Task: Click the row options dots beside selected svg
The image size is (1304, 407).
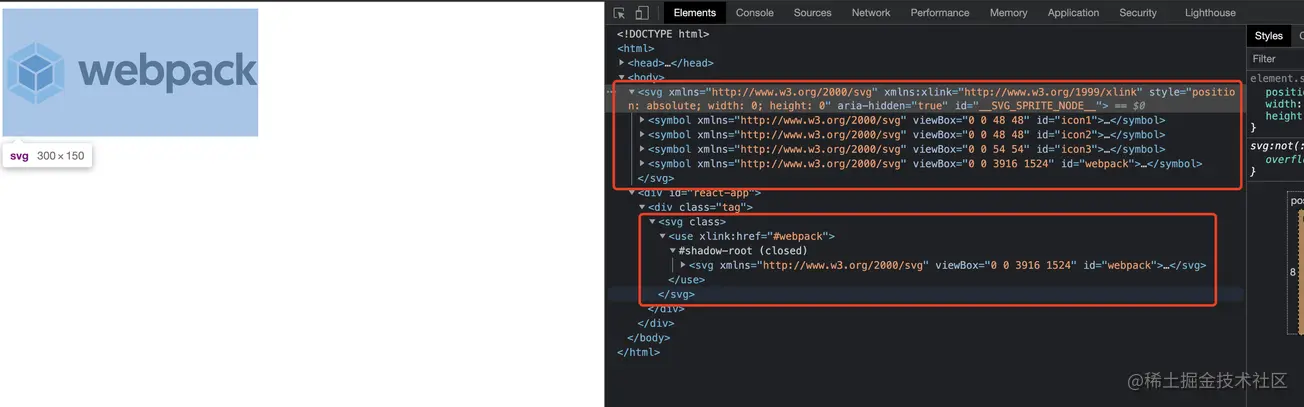Action: [611, 92]
